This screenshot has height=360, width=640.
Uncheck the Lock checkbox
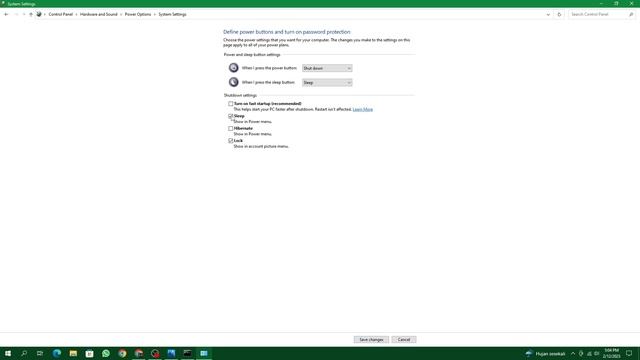pyautogui.click(x=231, y=140)
